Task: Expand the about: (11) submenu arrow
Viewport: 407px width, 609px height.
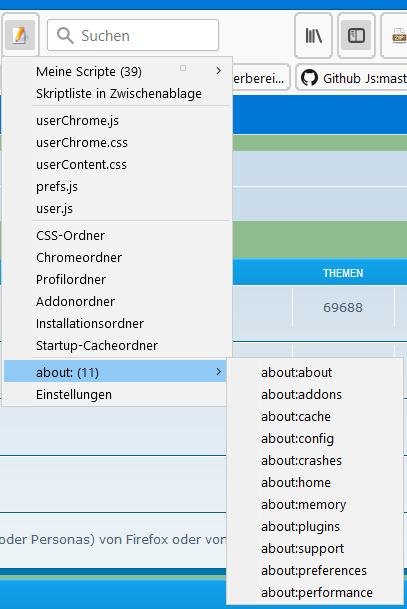Action: [x=219, y=372]
